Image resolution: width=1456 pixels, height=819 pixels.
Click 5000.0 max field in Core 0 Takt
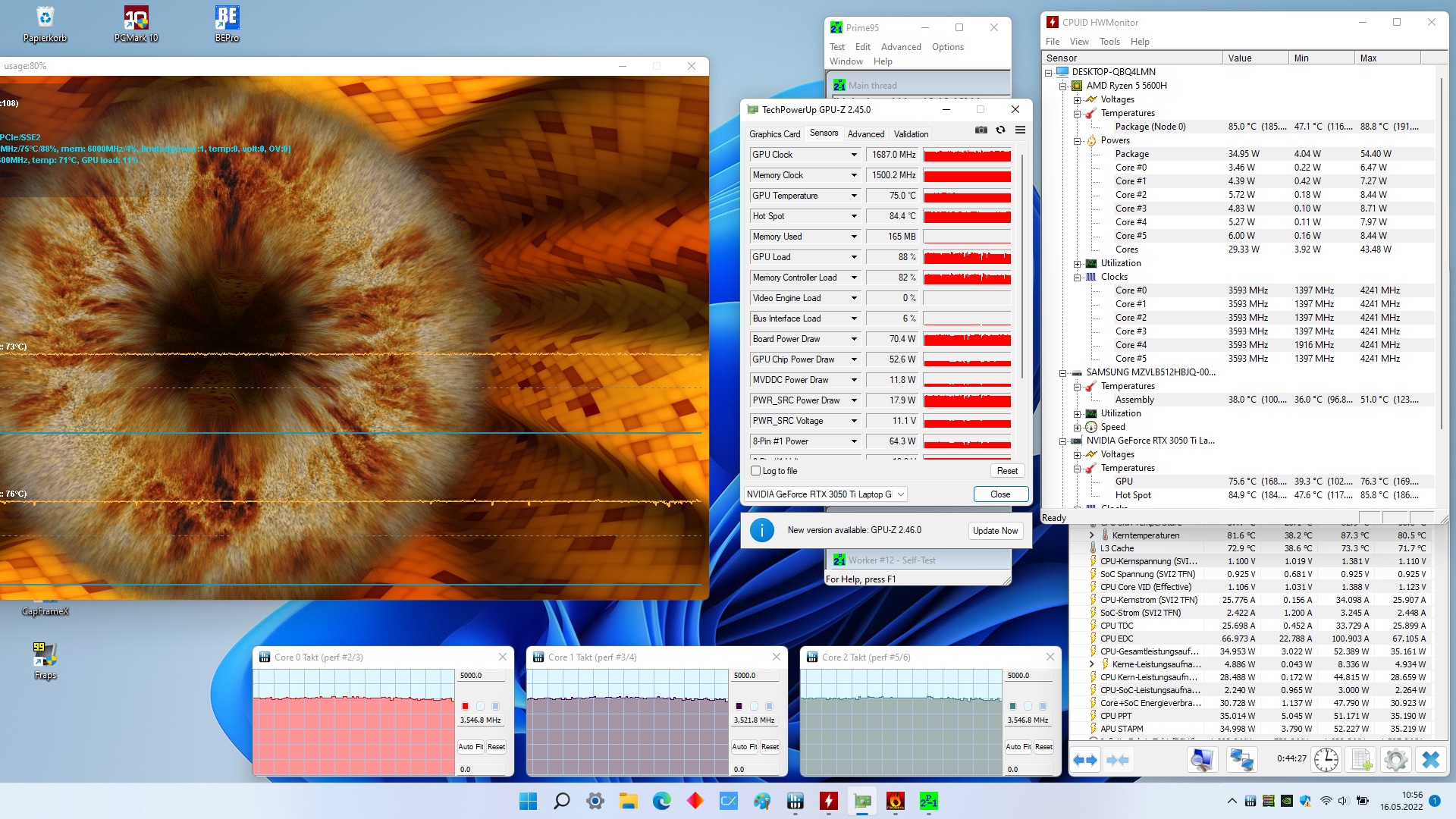click(481, 676)
